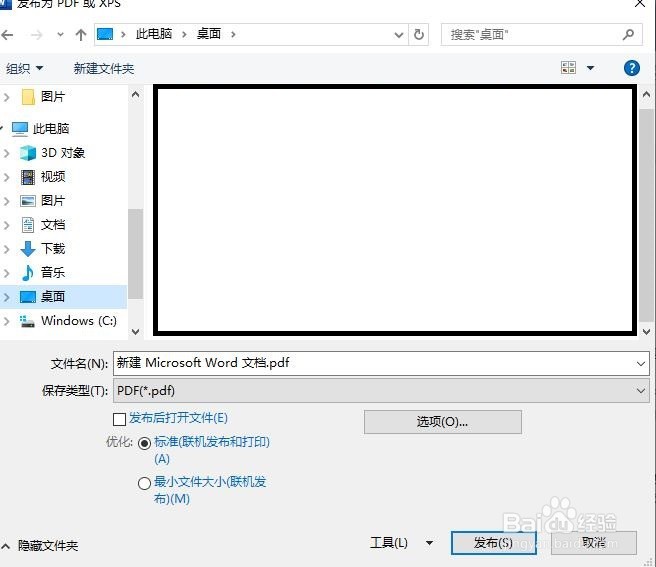The width and height of the screenshot is (656, 567).
Task: Open the blue help question mark
Action: 631,68
